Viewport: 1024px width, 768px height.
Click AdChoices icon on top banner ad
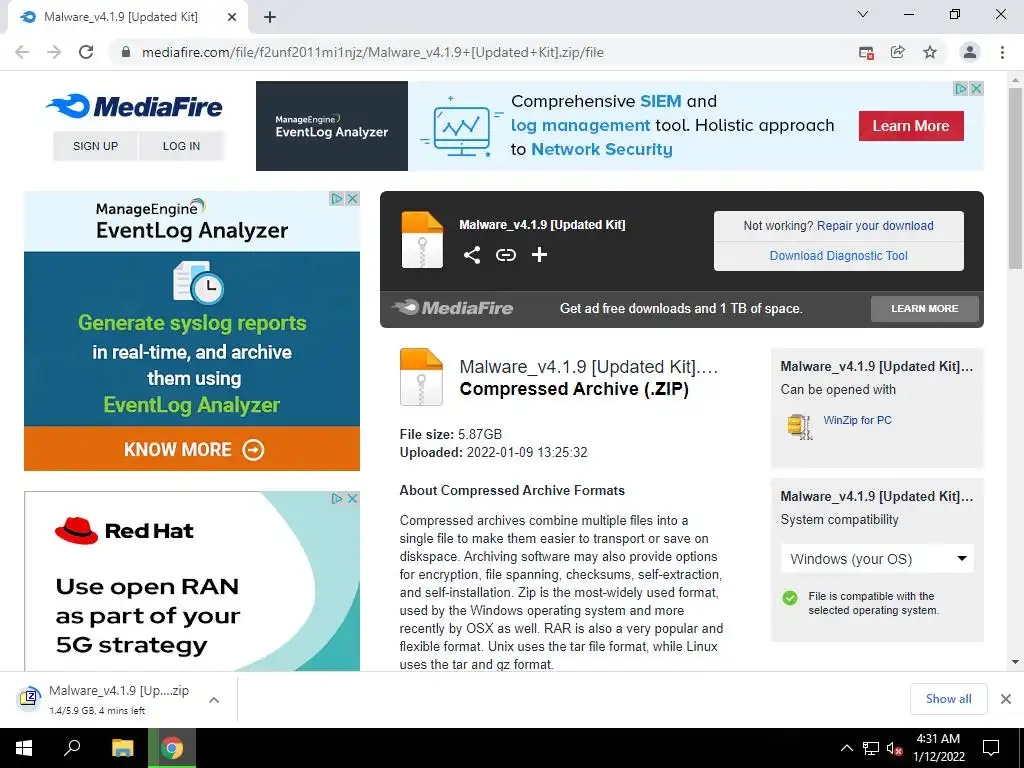(961, 88)
